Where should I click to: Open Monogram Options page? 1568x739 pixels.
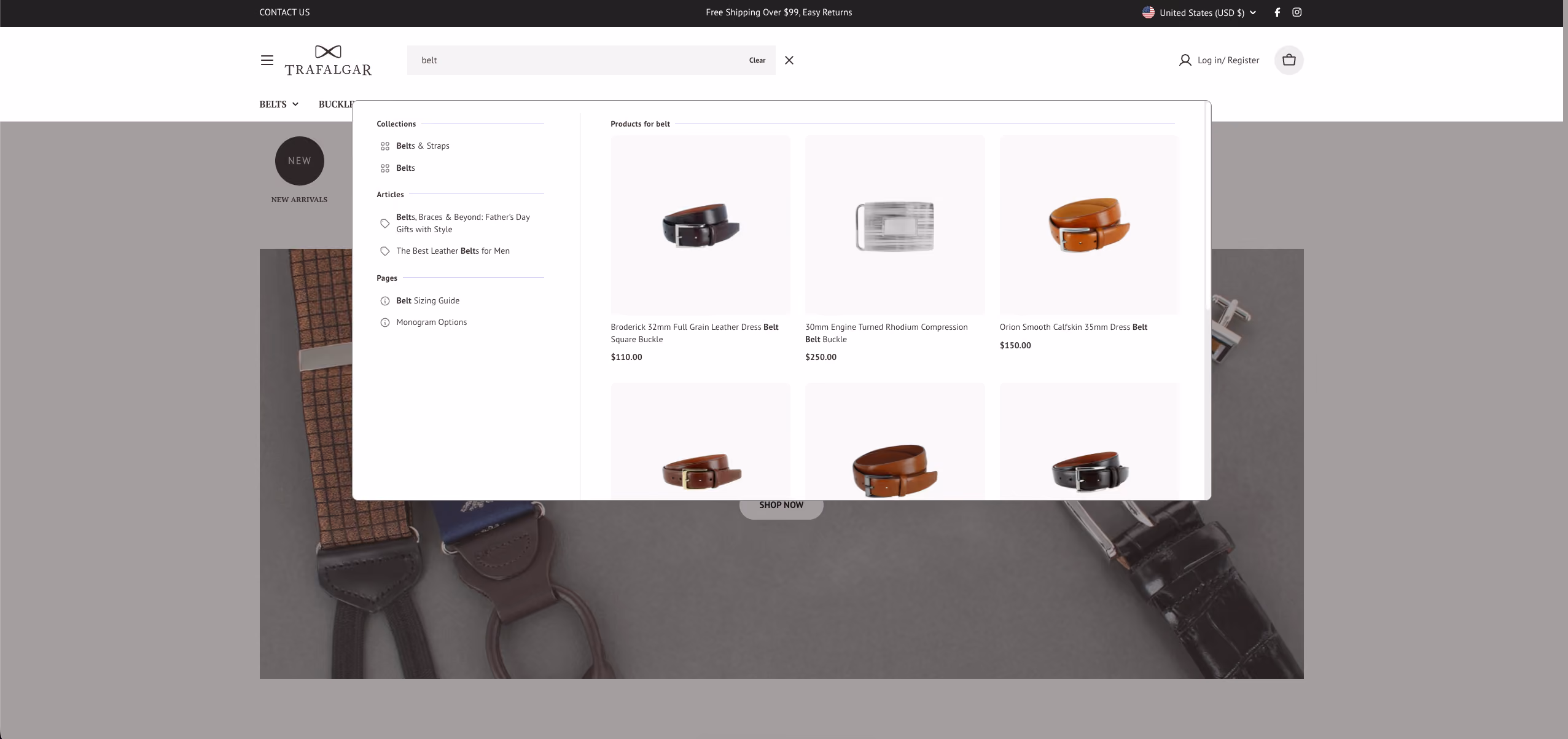(431, 323)
